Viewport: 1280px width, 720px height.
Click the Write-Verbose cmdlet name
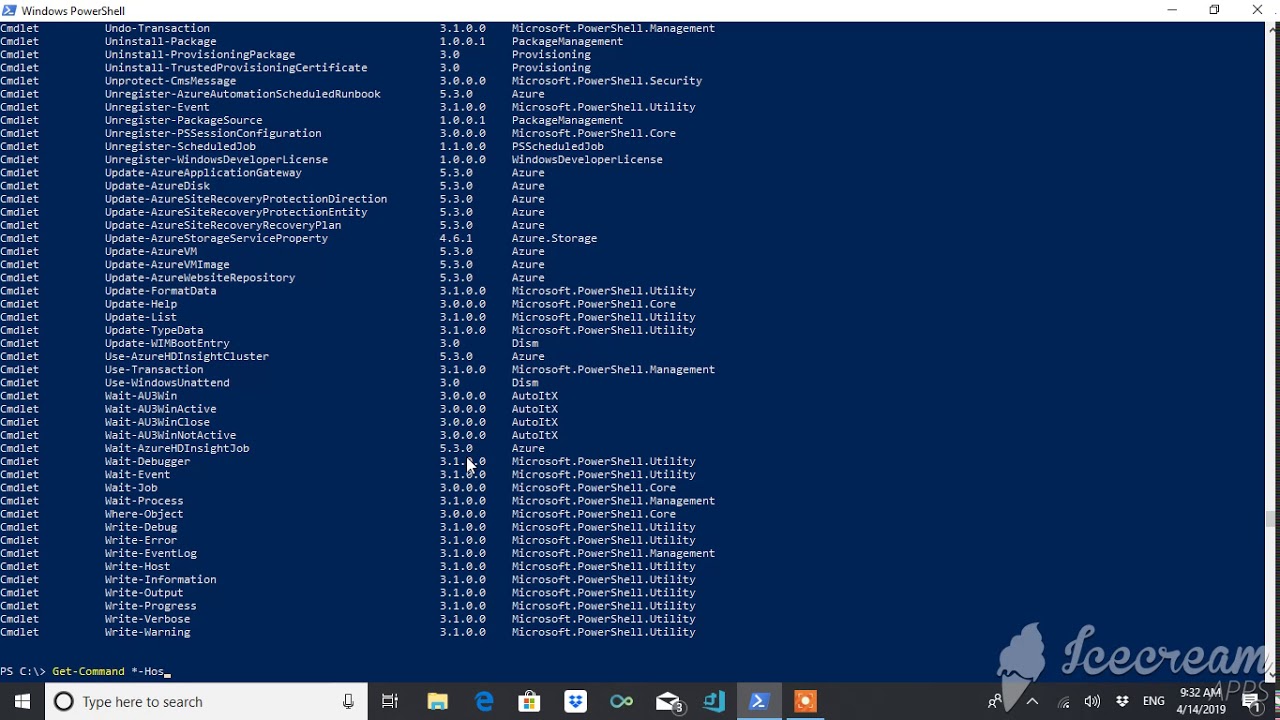[x=147, y=619]
